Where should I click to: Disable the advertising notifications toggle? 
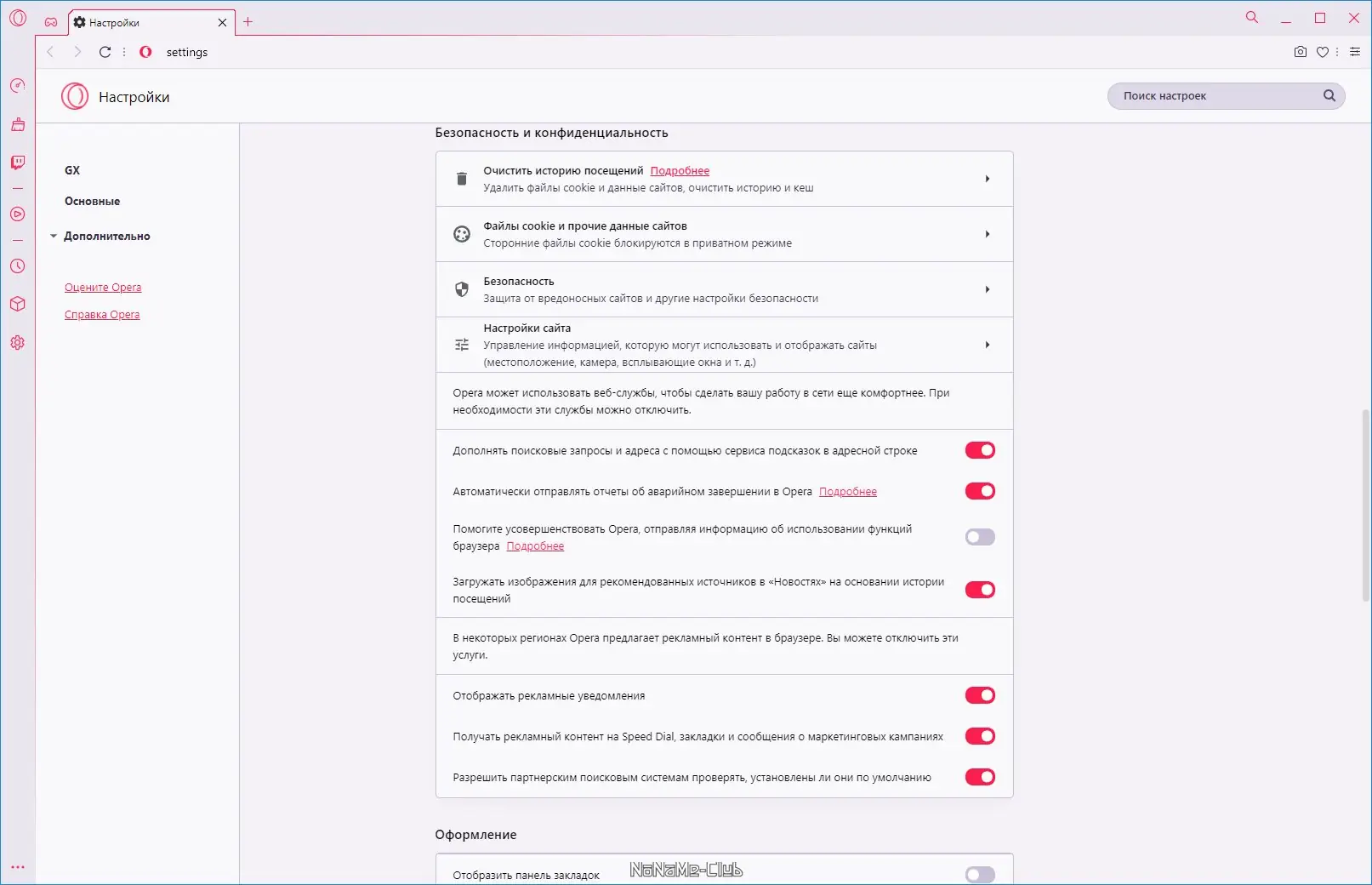(x=980, y=695)
